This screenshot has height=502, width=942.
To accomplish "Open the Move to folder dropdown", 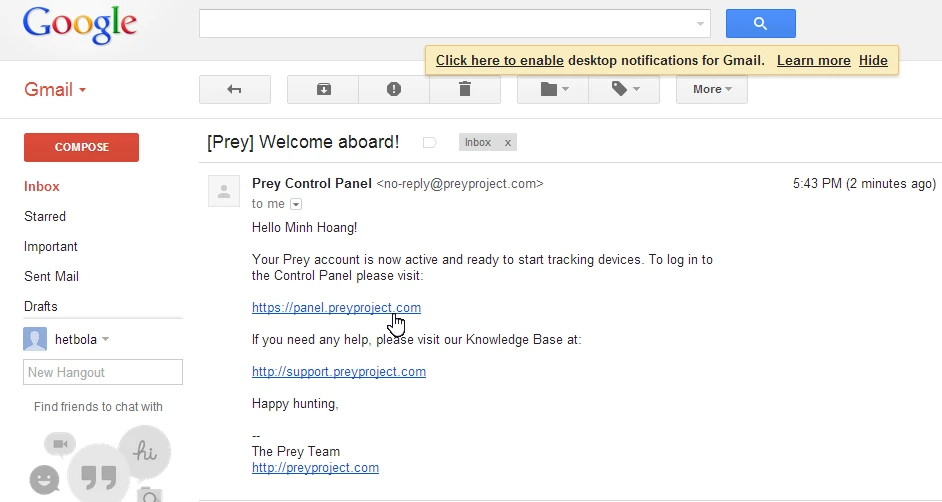I will pyautogui.click(x=553, y=89).
